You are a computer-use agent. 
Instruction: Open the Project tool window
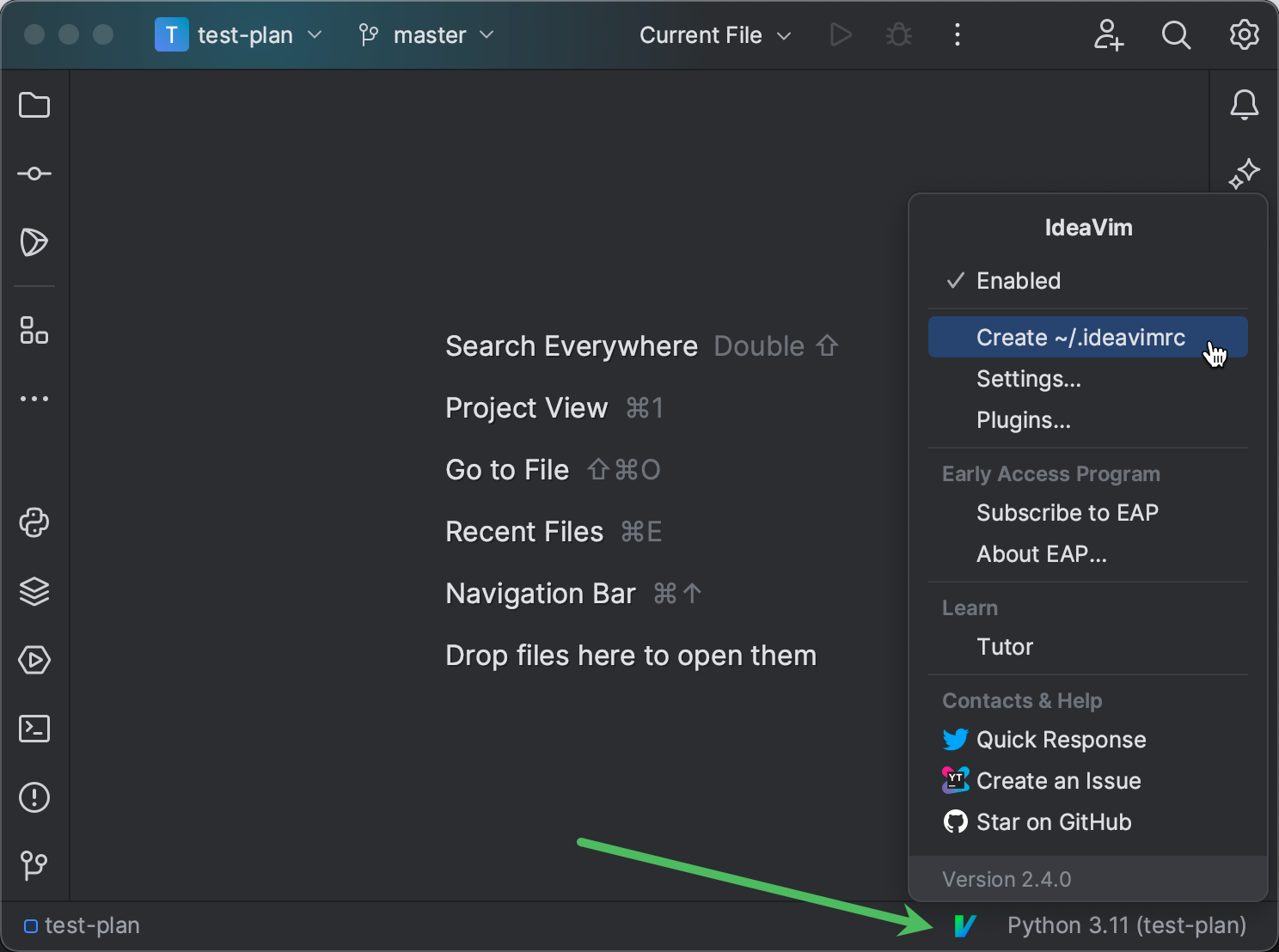coord(34,105)
